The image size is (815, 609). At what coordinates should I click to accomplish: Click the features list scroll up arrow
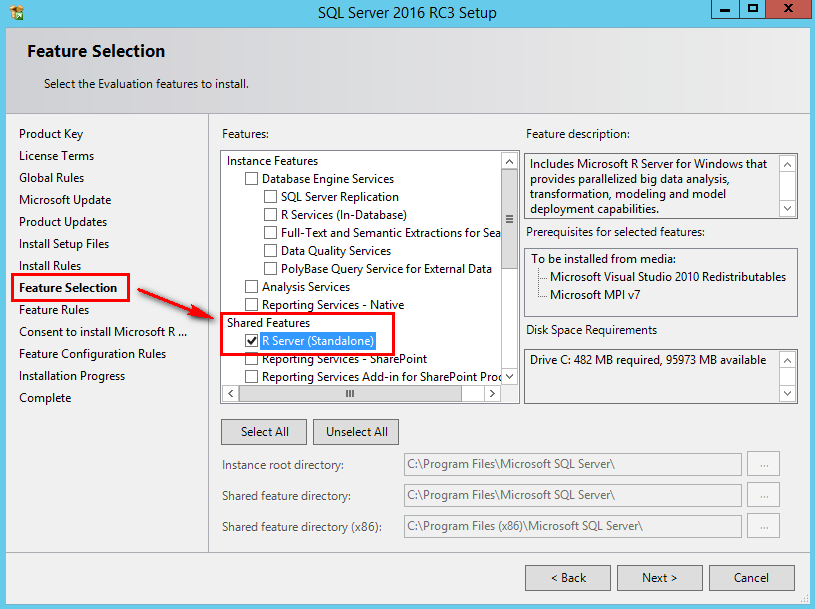tap(509, 162)
